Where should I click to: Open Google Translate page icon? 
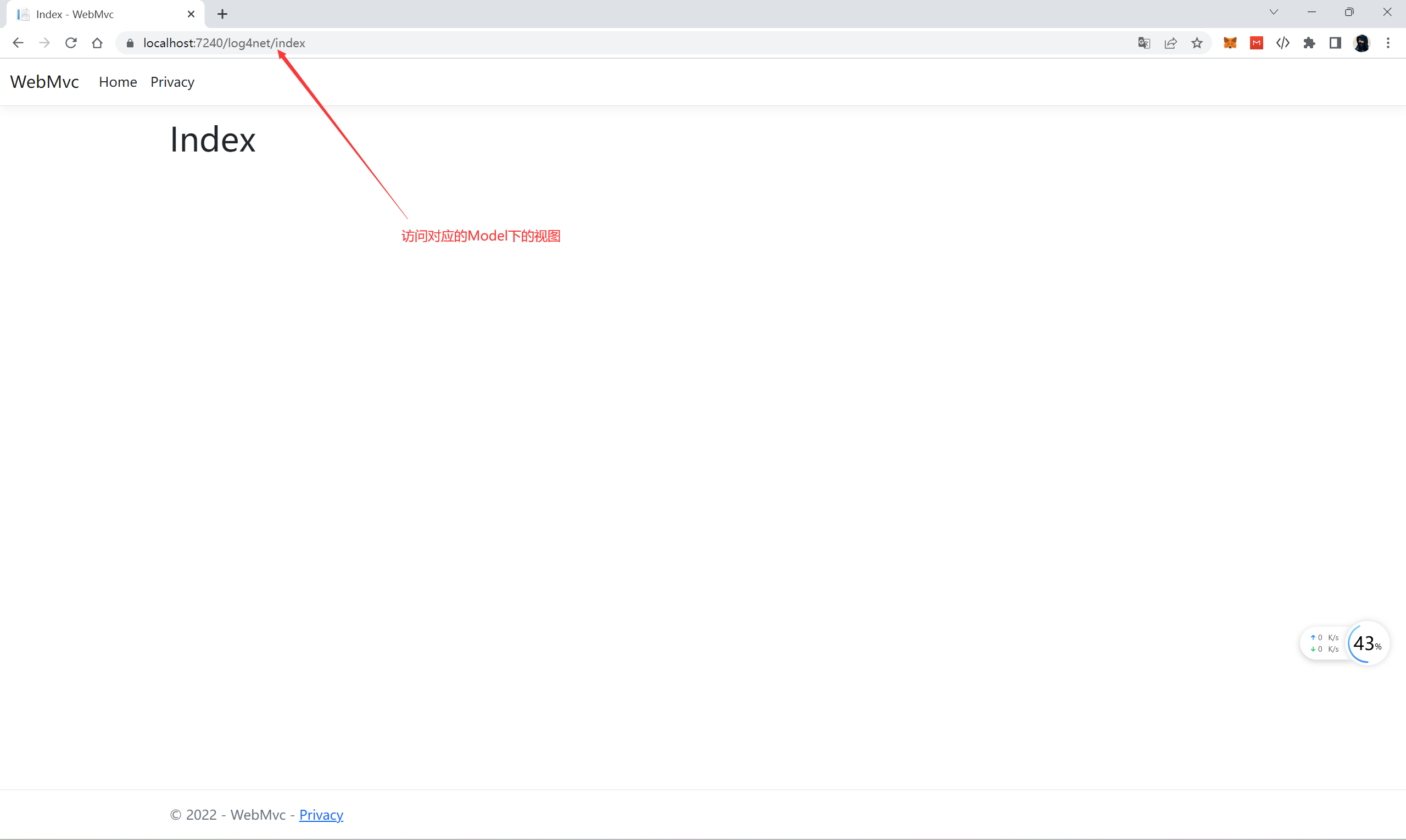1144,43
